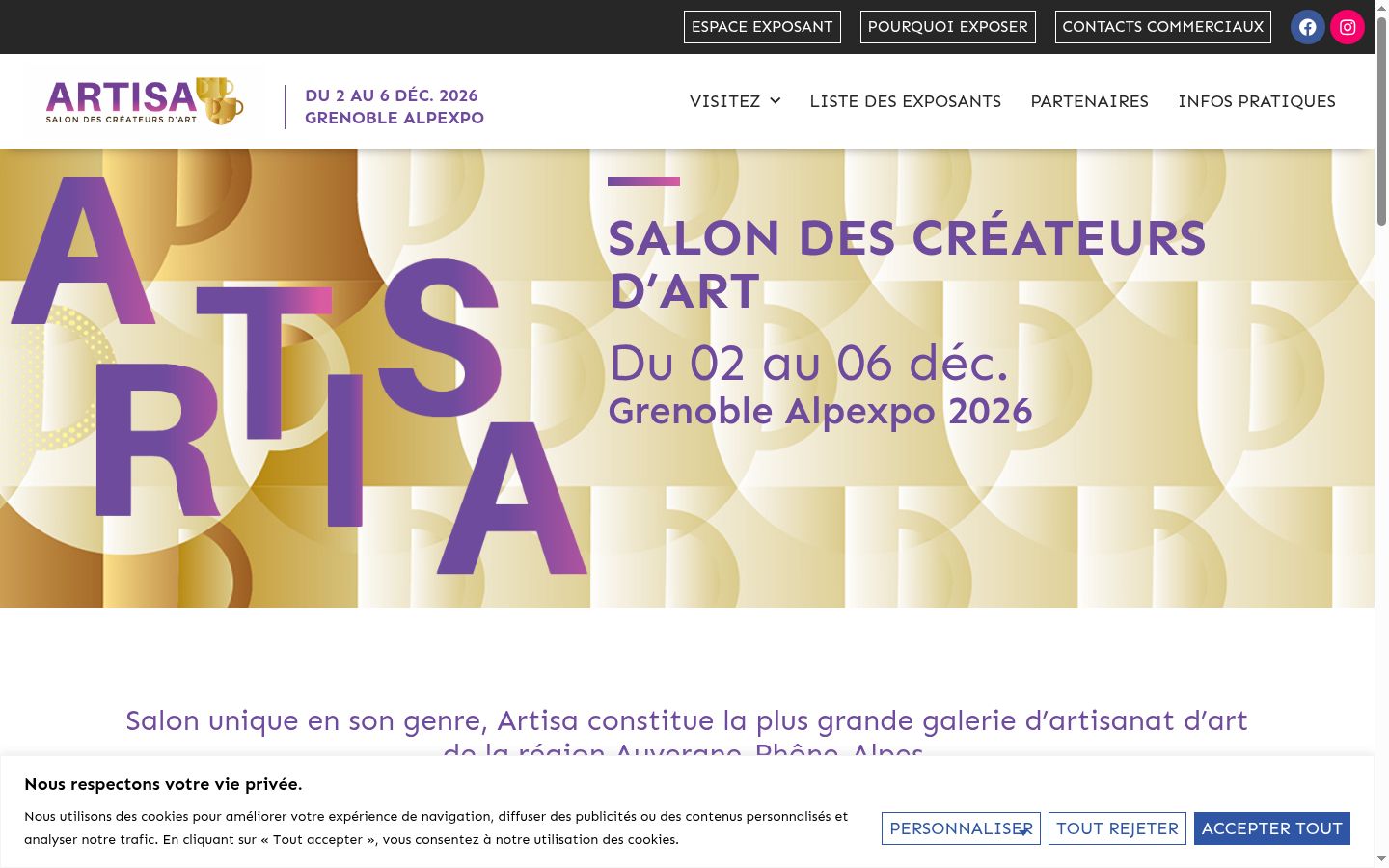Open the Partenaires page
Screen dimensions: 1389x868
click(x=1090, y=101)
